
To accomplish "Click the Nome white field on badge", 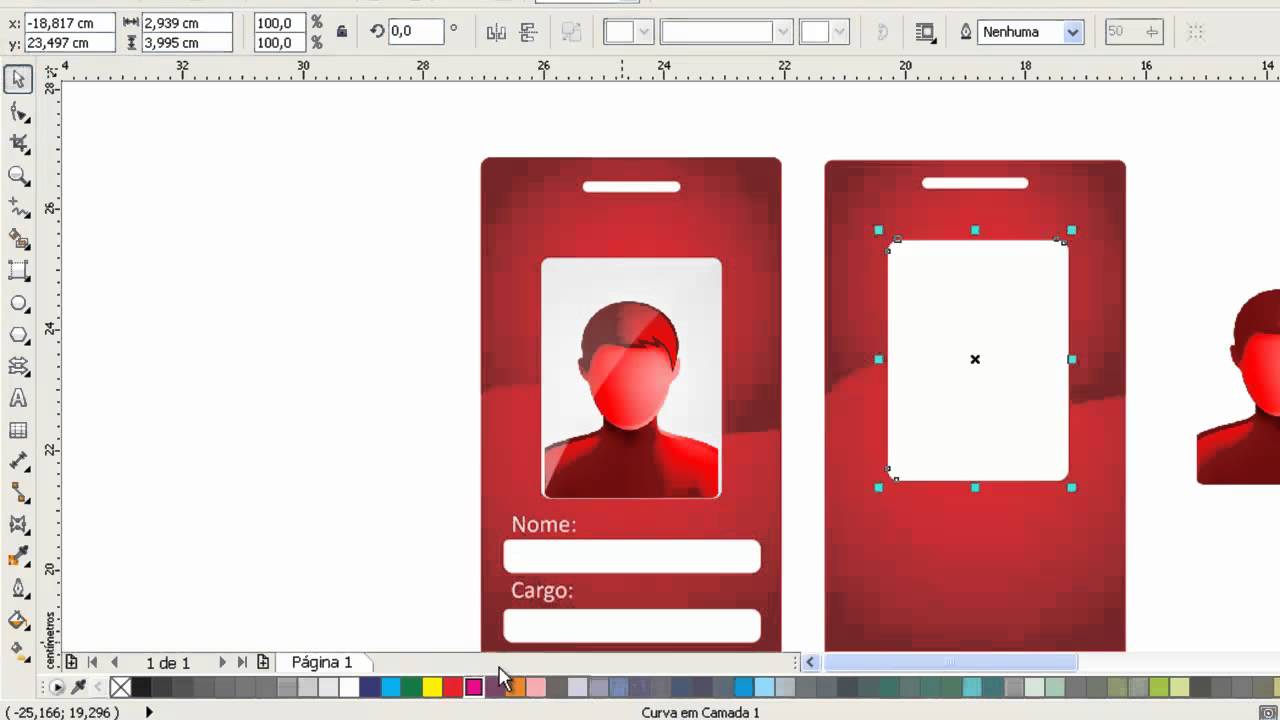I will tap(632, 556).
